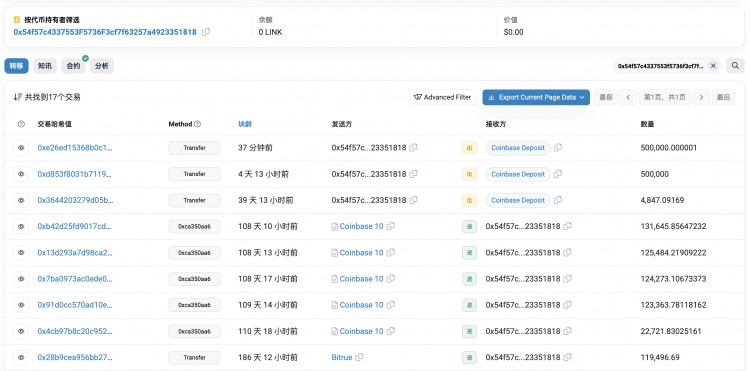Open transaction 0x28b9cea956bb27...
The width and height of the screenshot is (750, 371).
pos(75,357)
